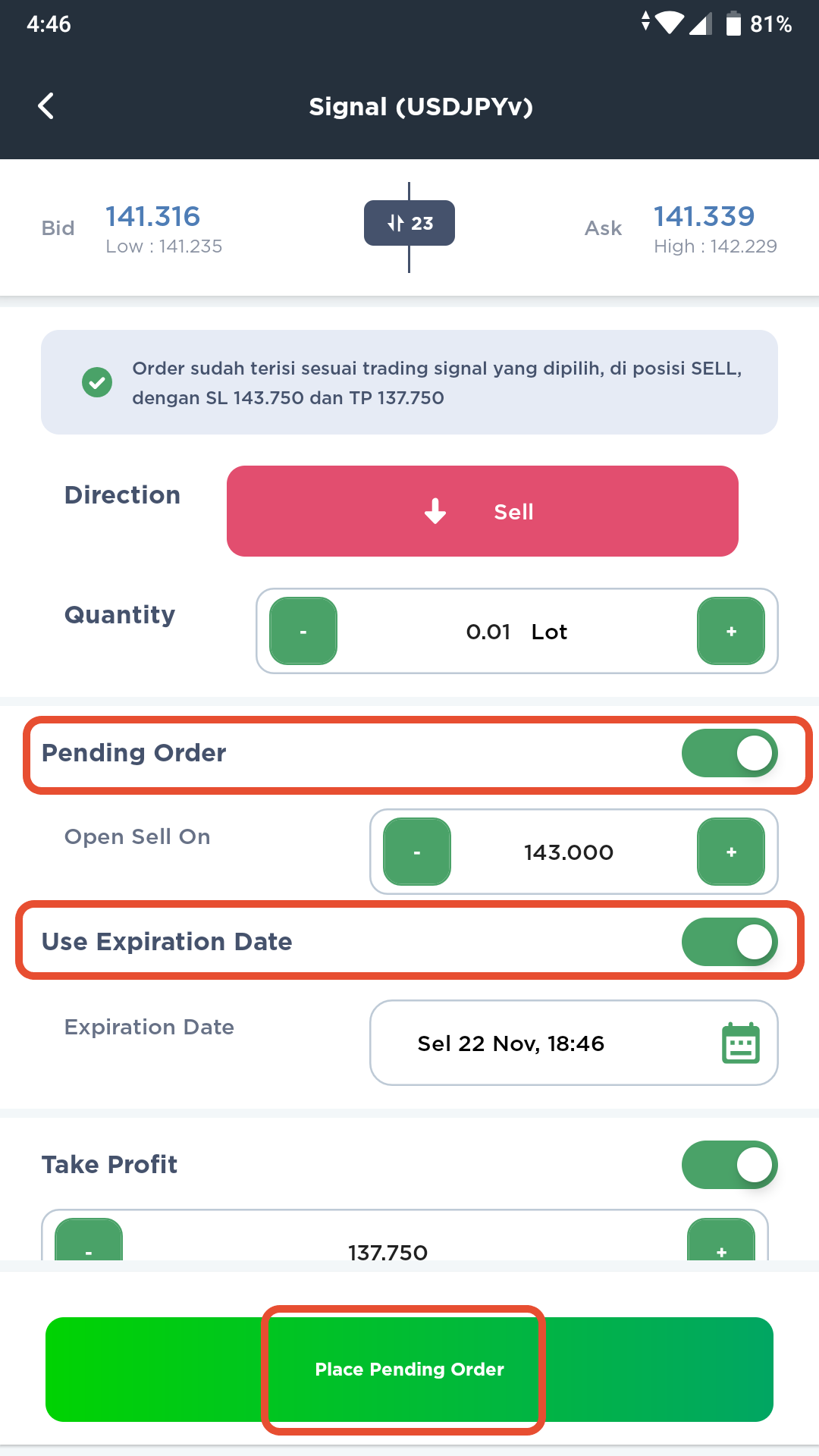This screenshot has height=1456, width=819.
Task: Toggle the Take Profit switch
Action: pos(730,1165)
